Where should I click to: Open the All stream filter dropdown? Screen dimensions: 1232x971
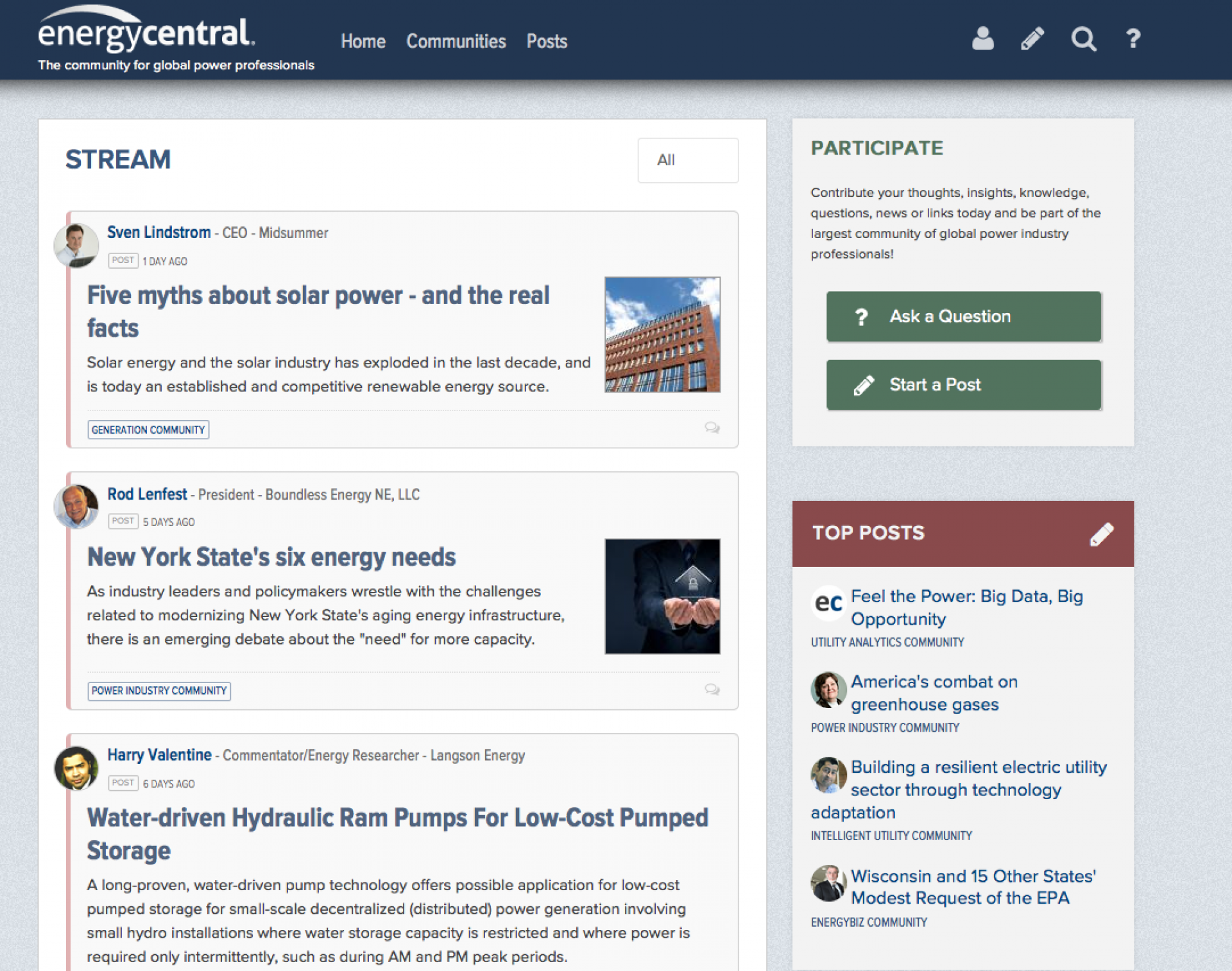[x=687, y=160]
